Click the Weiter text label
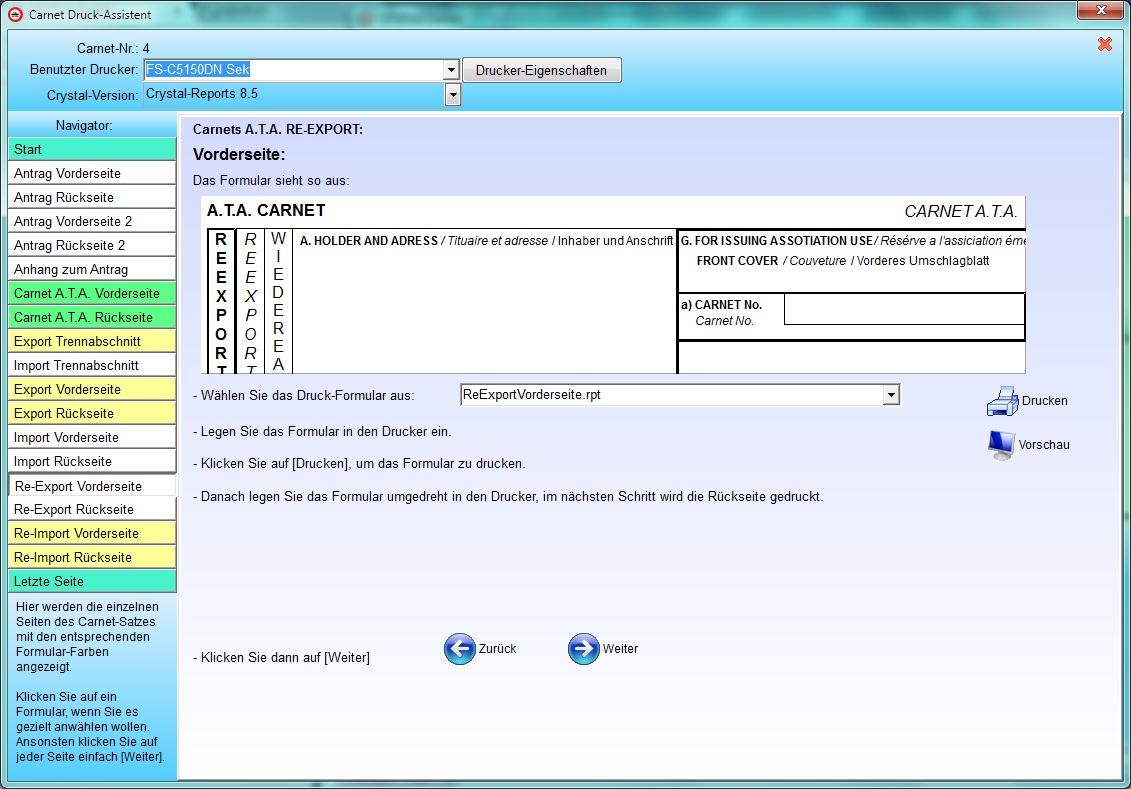The image size is (1131, 789). tap(620, 649)
